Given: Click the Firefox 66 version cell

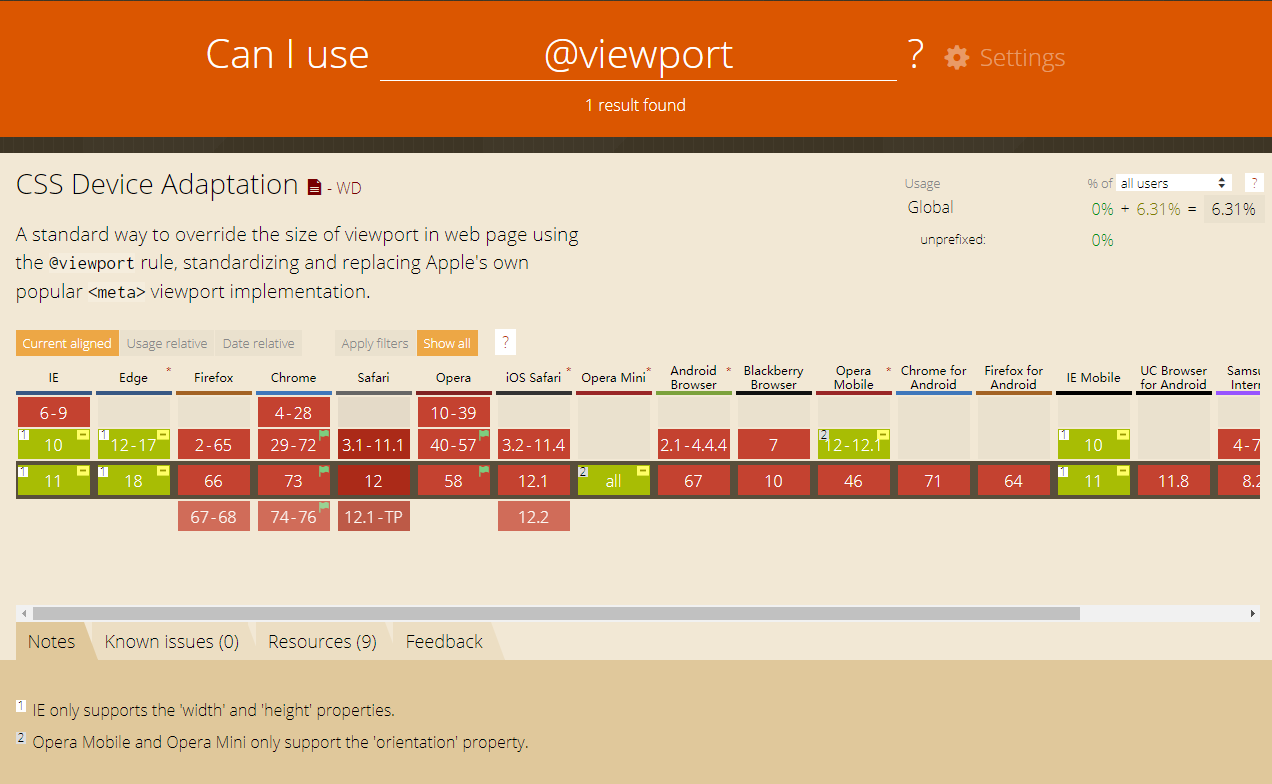Looking at the screenshot, I should [x=214, y=481].
